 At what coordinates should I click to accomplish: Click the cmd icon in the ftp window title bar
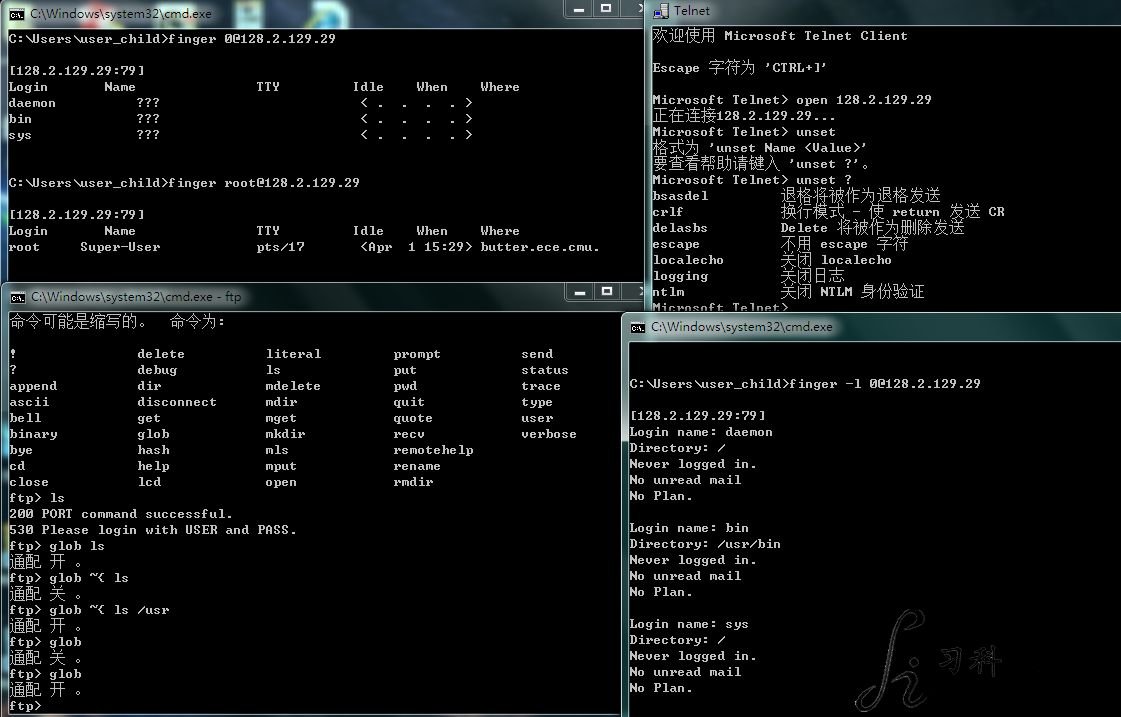[x=18, y=297]
